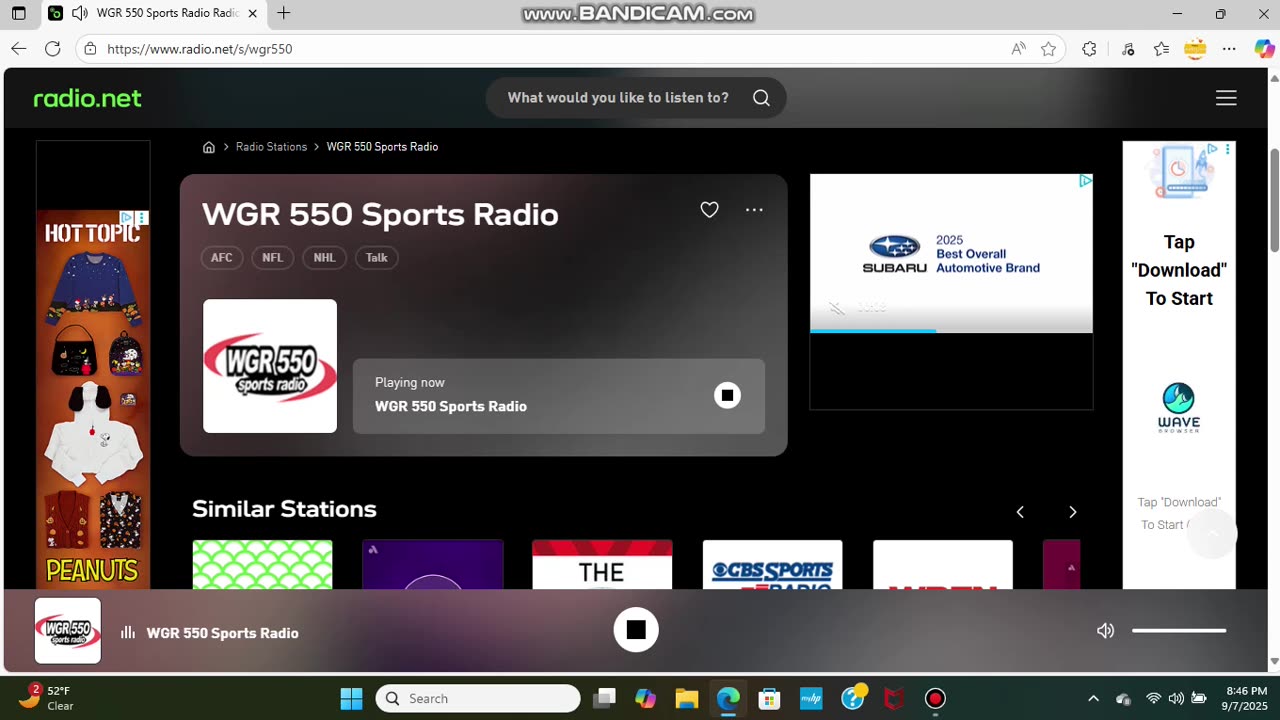Click the WGR 550 station logo image

270,366
